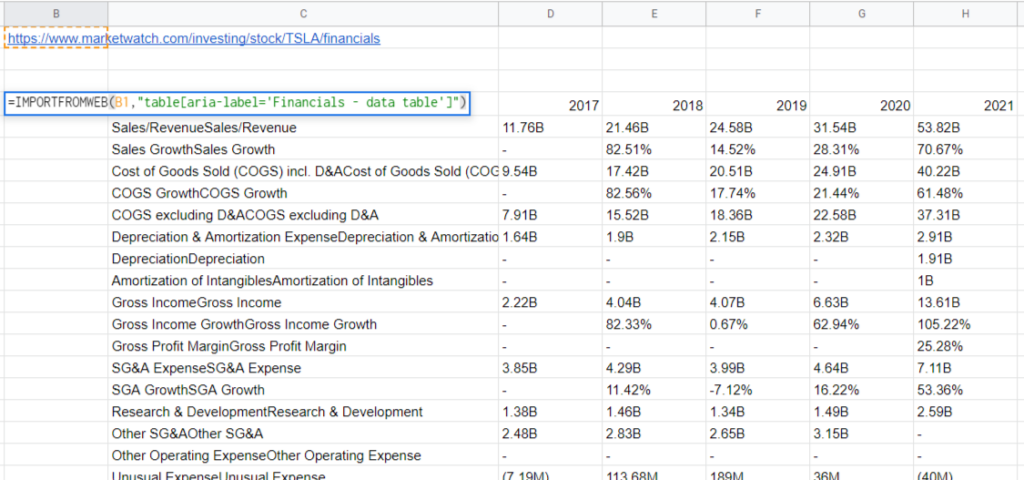Open the MarketWatch TSLA financials link

tap(194, 39)
